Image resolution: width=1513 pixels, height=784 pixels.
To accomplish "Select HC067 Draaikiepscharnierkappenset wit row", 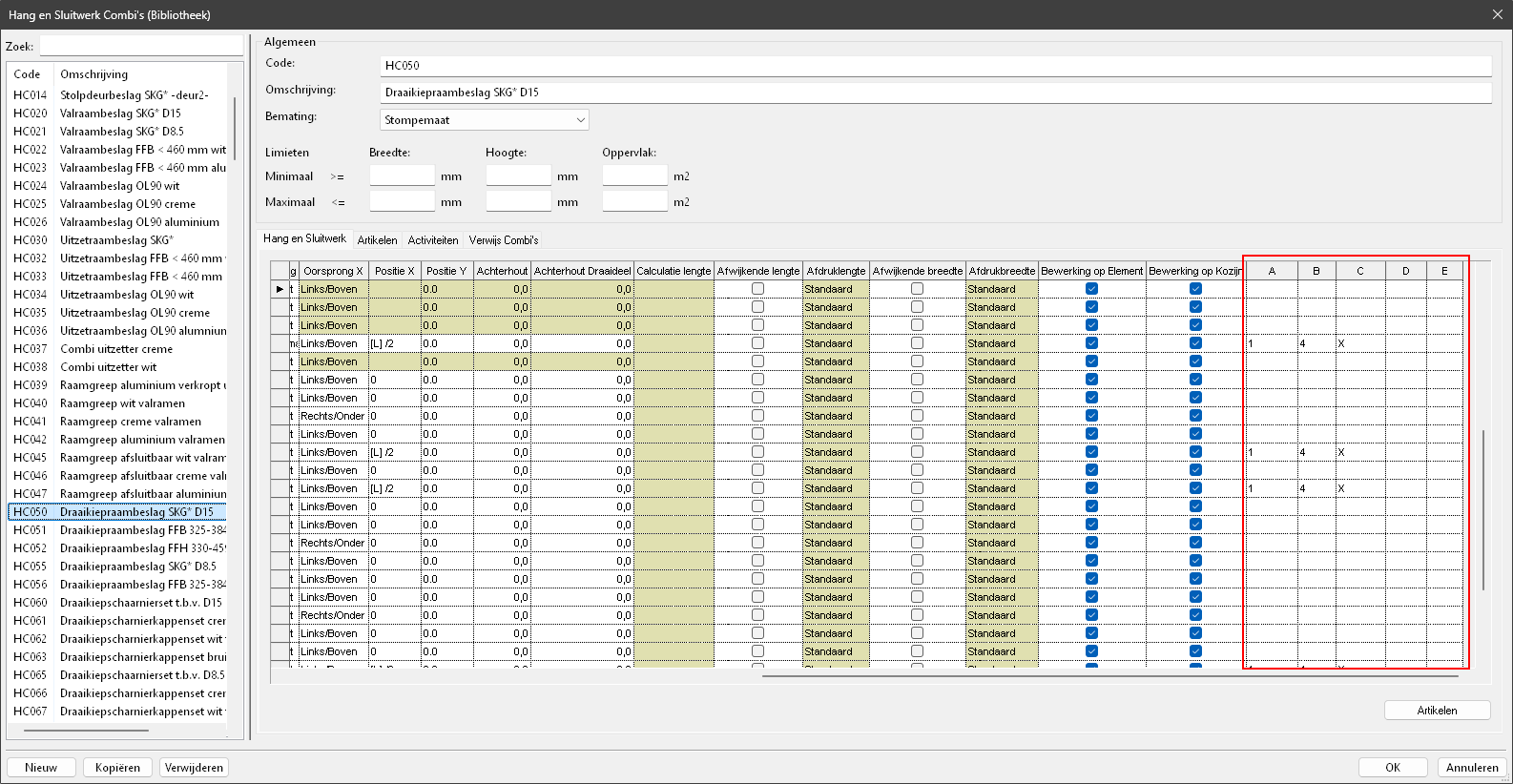I will pyautogui.click(x=118, y=712).
